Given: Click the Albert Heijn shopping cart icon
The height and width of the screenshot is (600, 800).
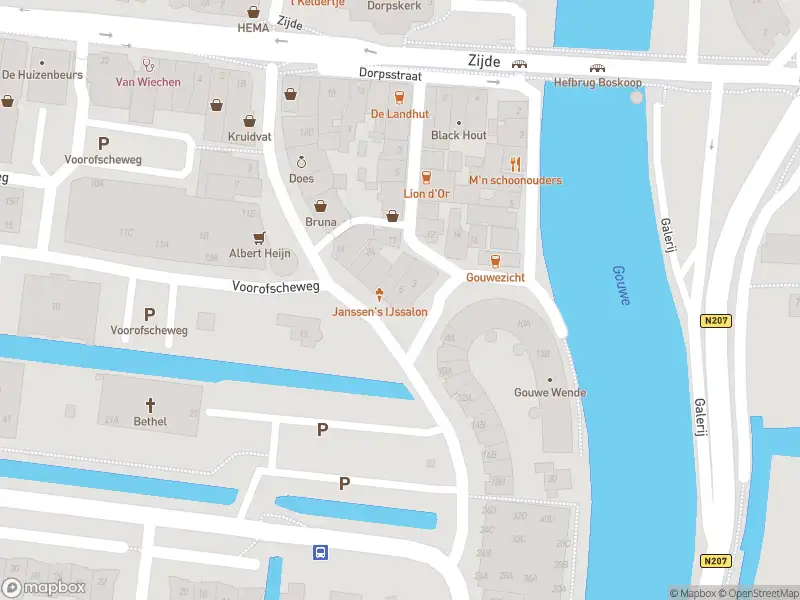Looking at the screenshot, I should [260, 238].
